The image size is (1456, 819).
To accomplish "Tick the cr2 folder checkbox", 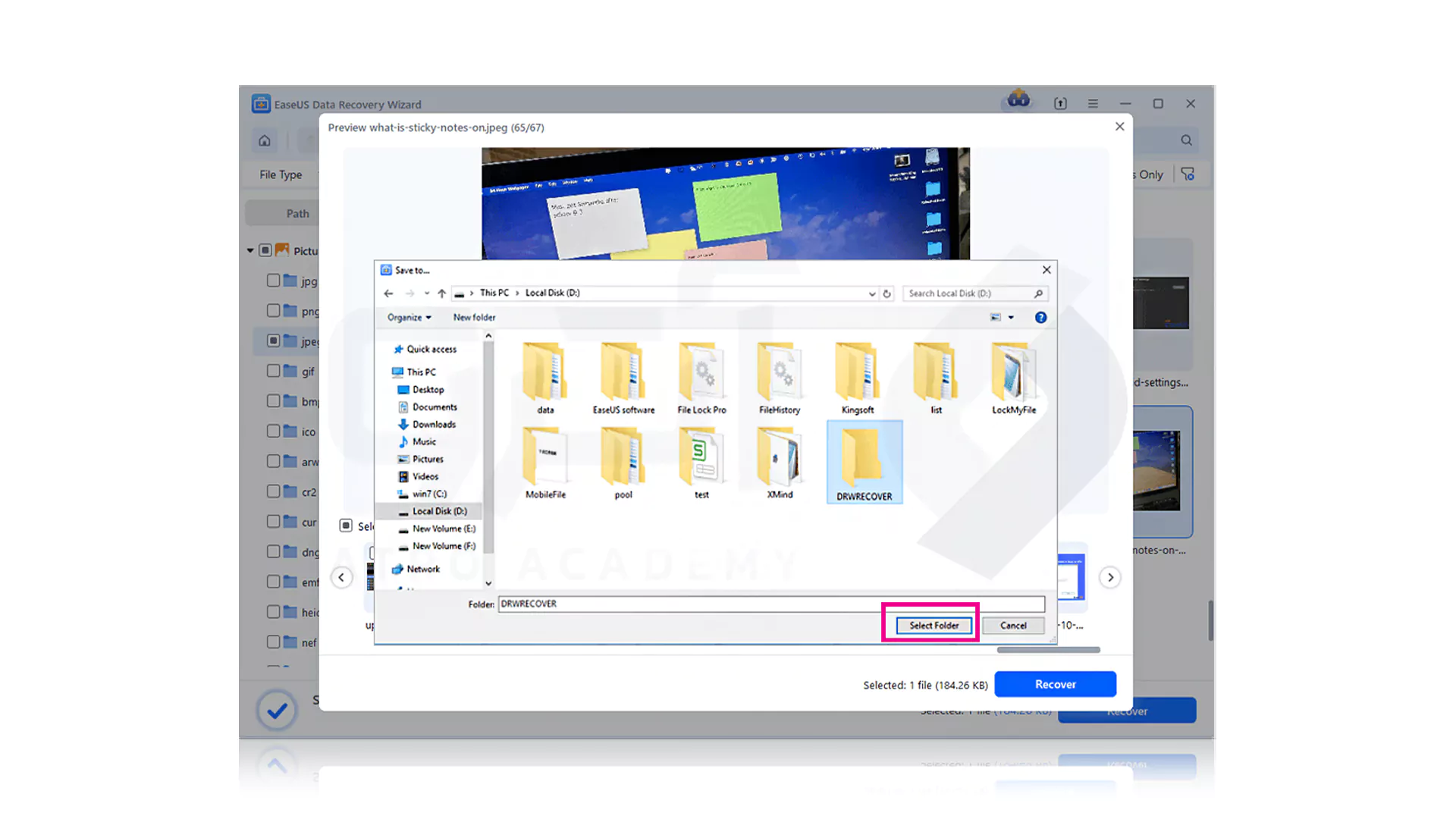I will pos(274,491).
